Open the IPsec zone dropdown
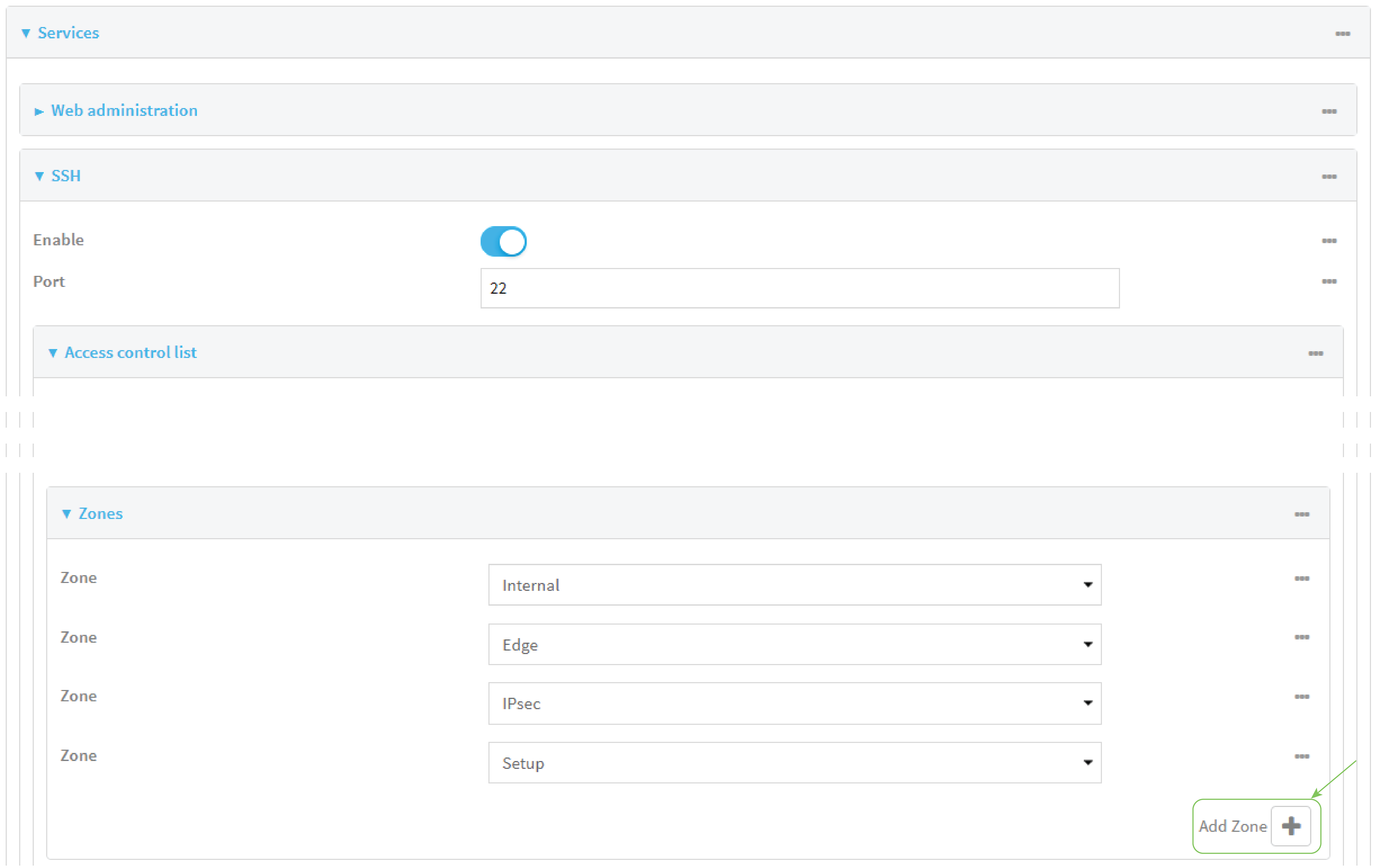1378x868 pixels. pos(794,703)
